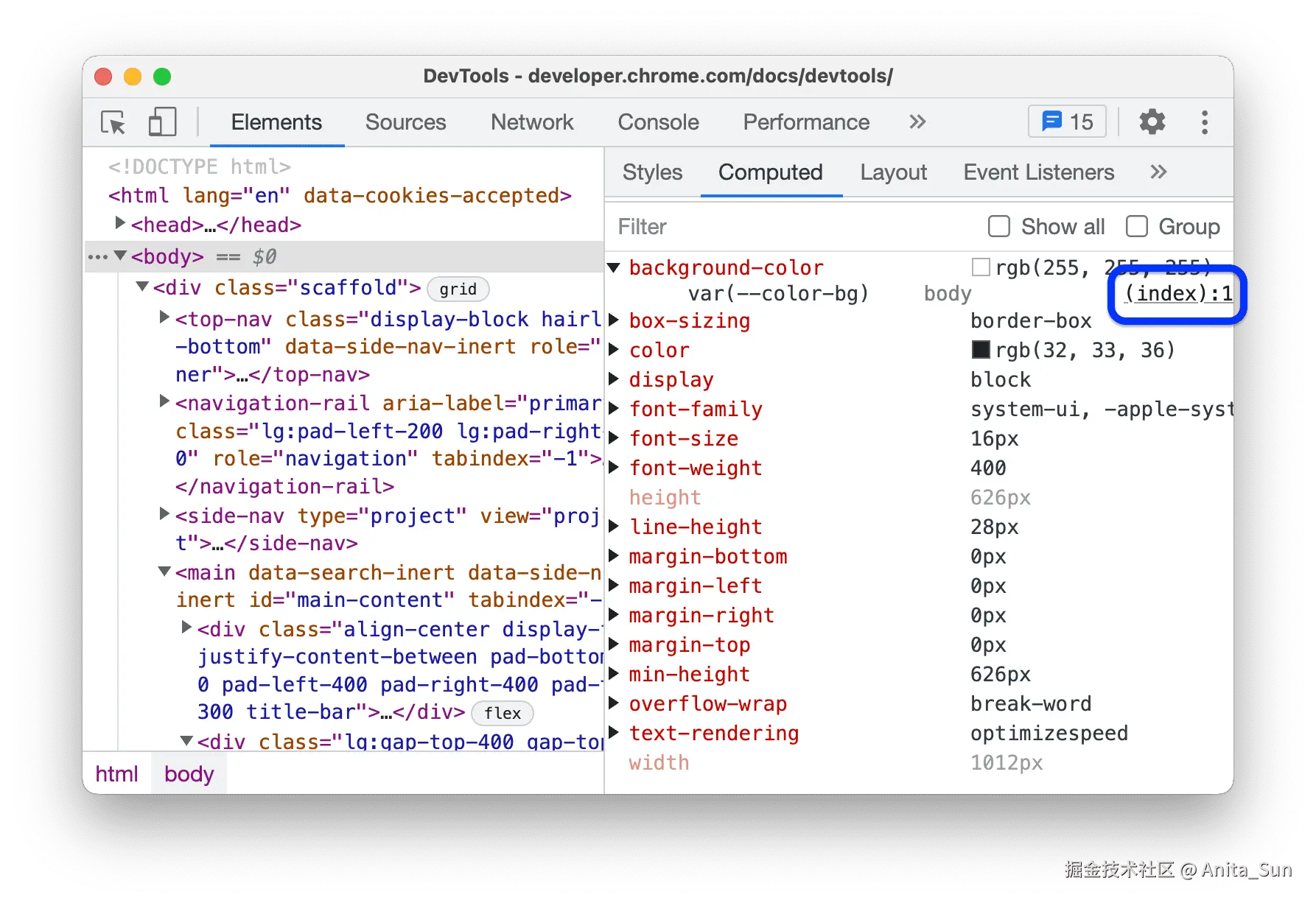The image size is (1316, 903).
Task: Expand the head element node
Action: pyautogui.click(x=120, y=223)
